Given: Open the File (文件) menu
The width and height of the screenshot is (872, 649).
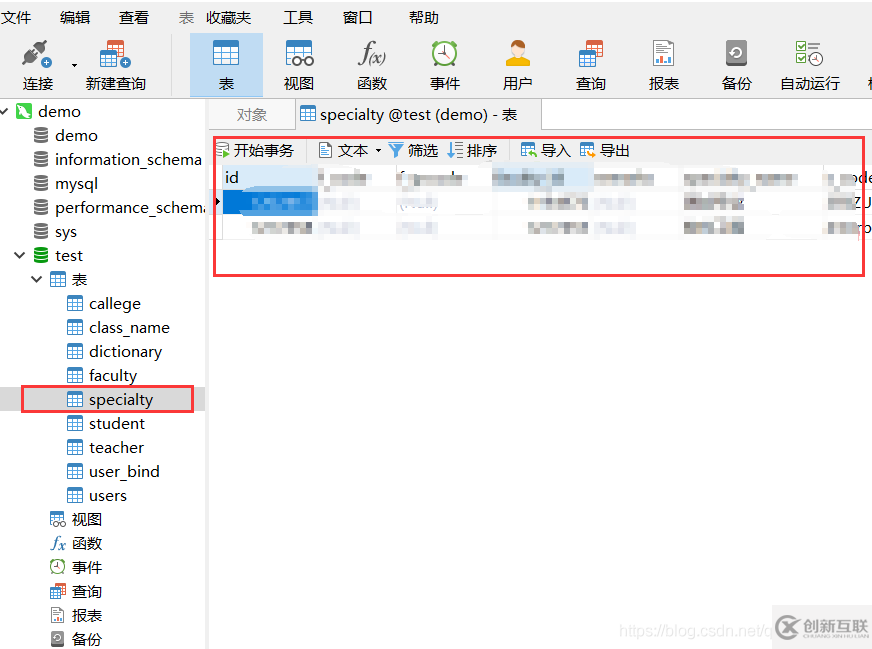Looking at the screenshot, I should [16, 18].
